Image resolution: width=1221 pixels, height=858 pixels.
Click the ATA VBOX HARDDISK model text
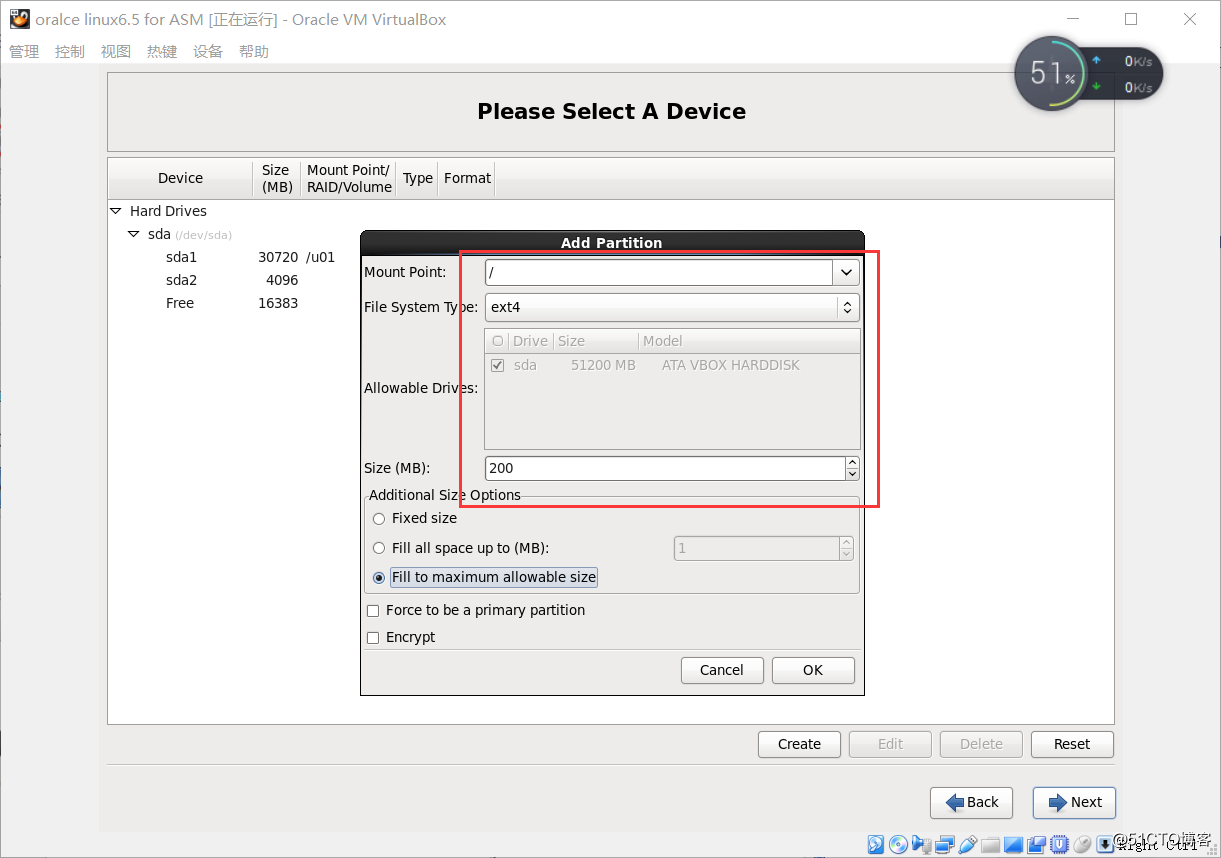click(x=731, y=366)
